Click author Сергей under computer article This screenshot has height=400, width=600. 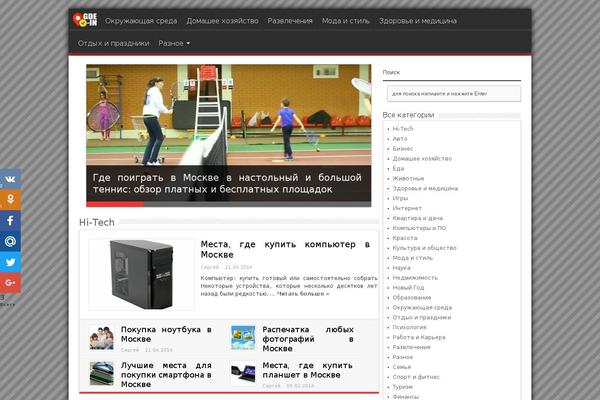(x=210, y=267)
